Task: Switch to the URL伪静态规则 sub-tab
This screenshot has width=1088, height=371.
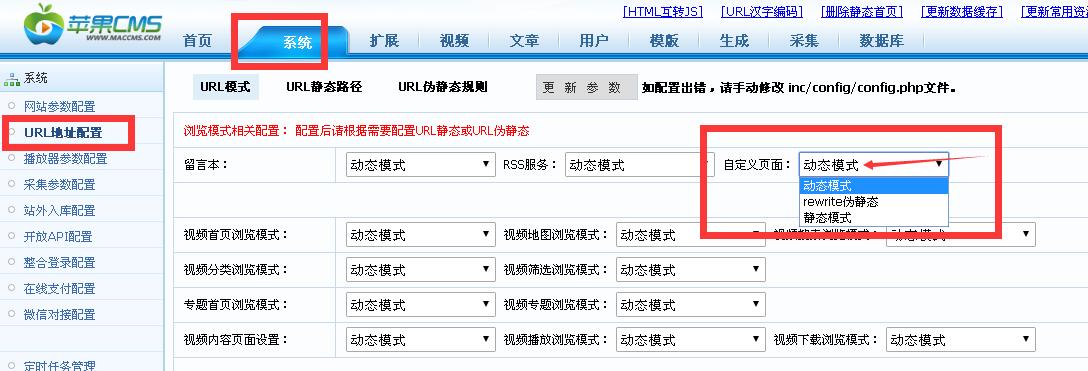Action: [x=443, y=87]
